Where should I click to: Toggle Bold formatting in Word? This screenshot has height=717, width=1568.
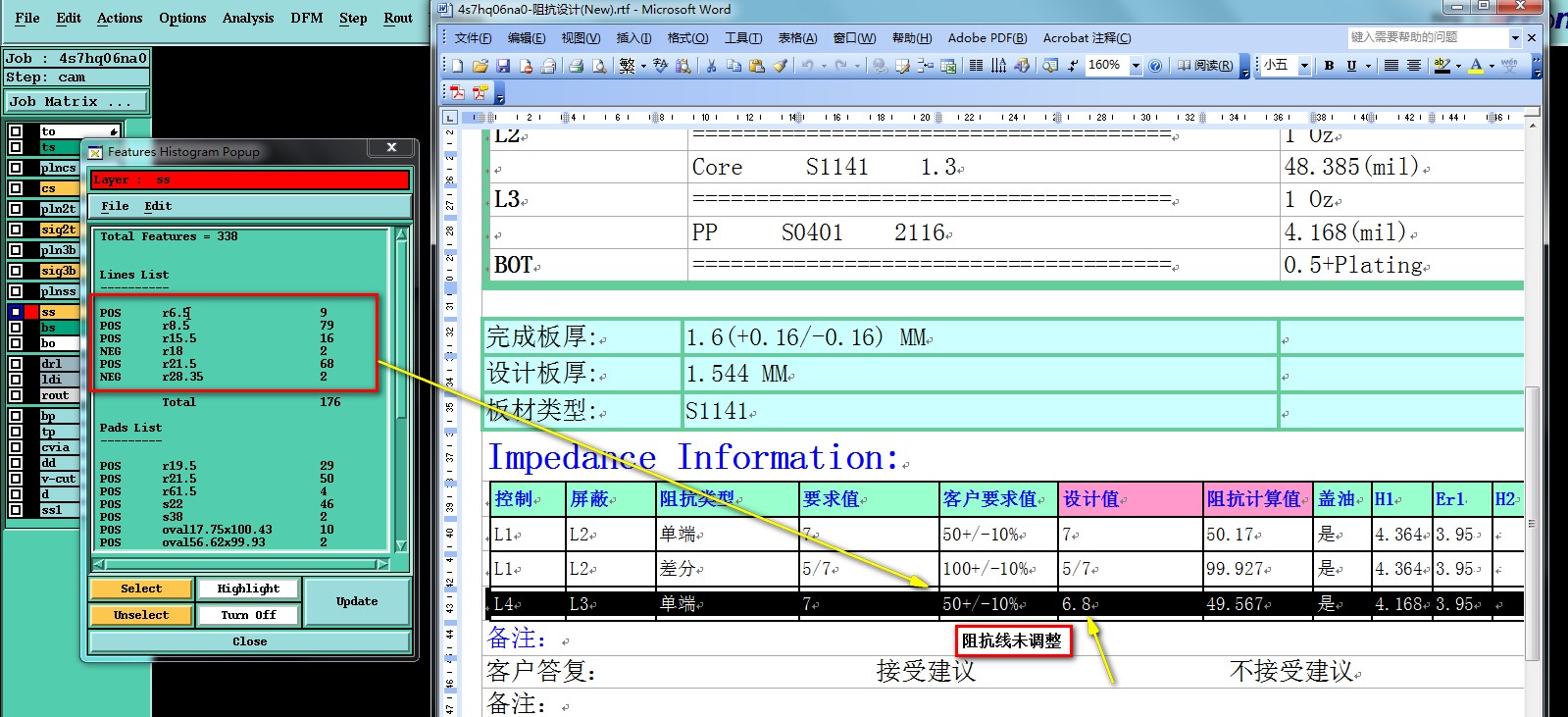point(1329,66)
